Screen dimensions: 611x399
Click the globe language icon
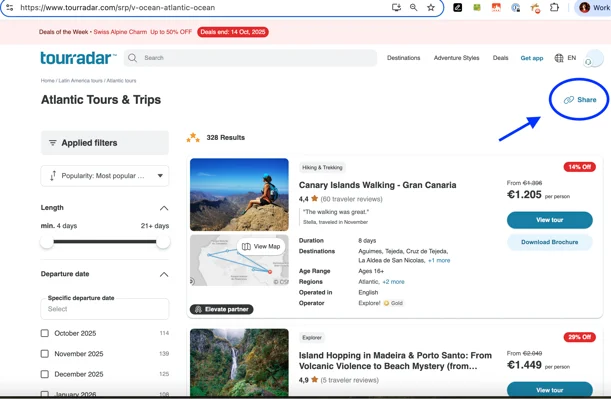[x=559, y=58]
